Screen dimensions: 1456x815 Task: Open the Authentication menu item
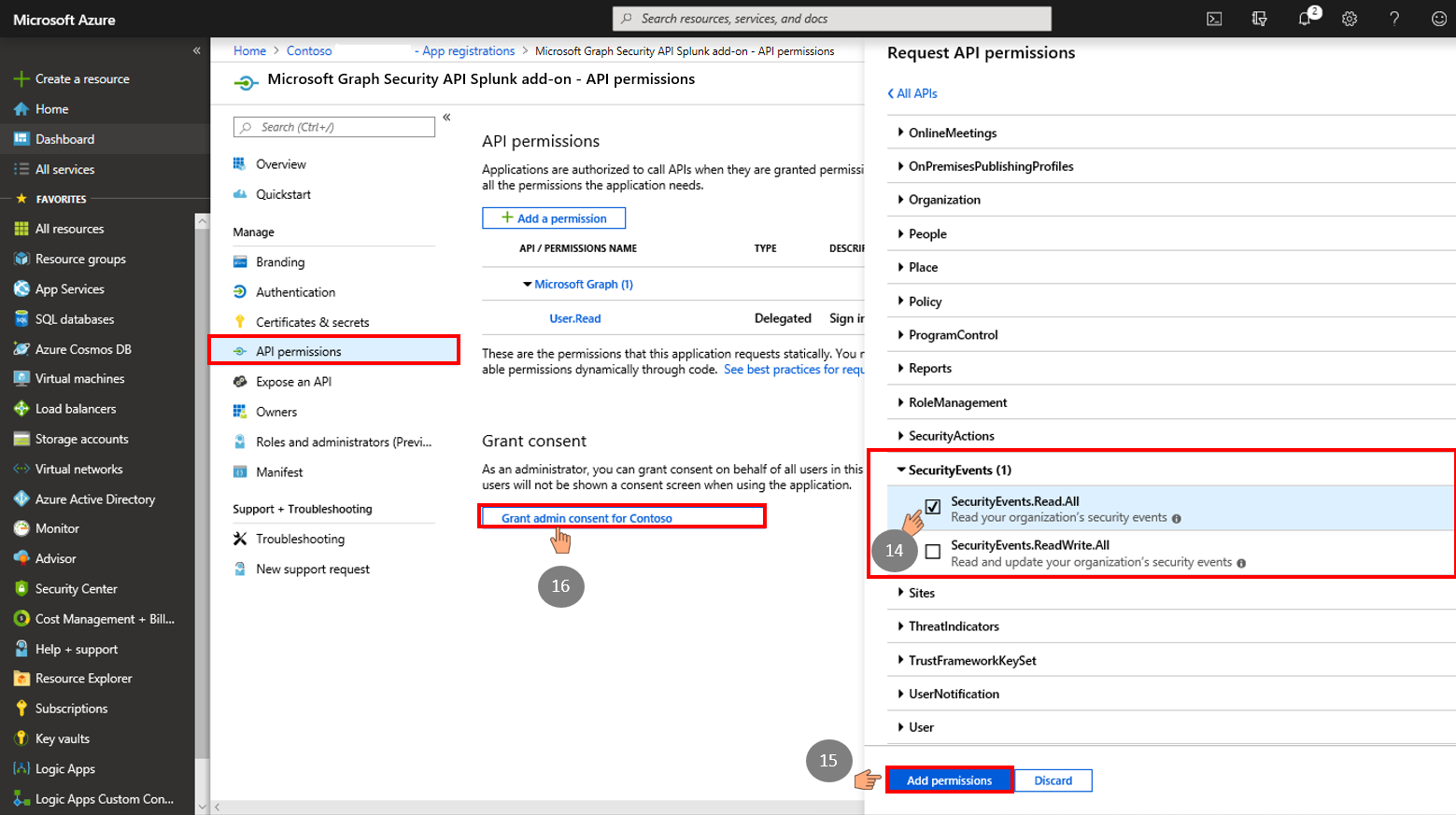coord(295,291)
